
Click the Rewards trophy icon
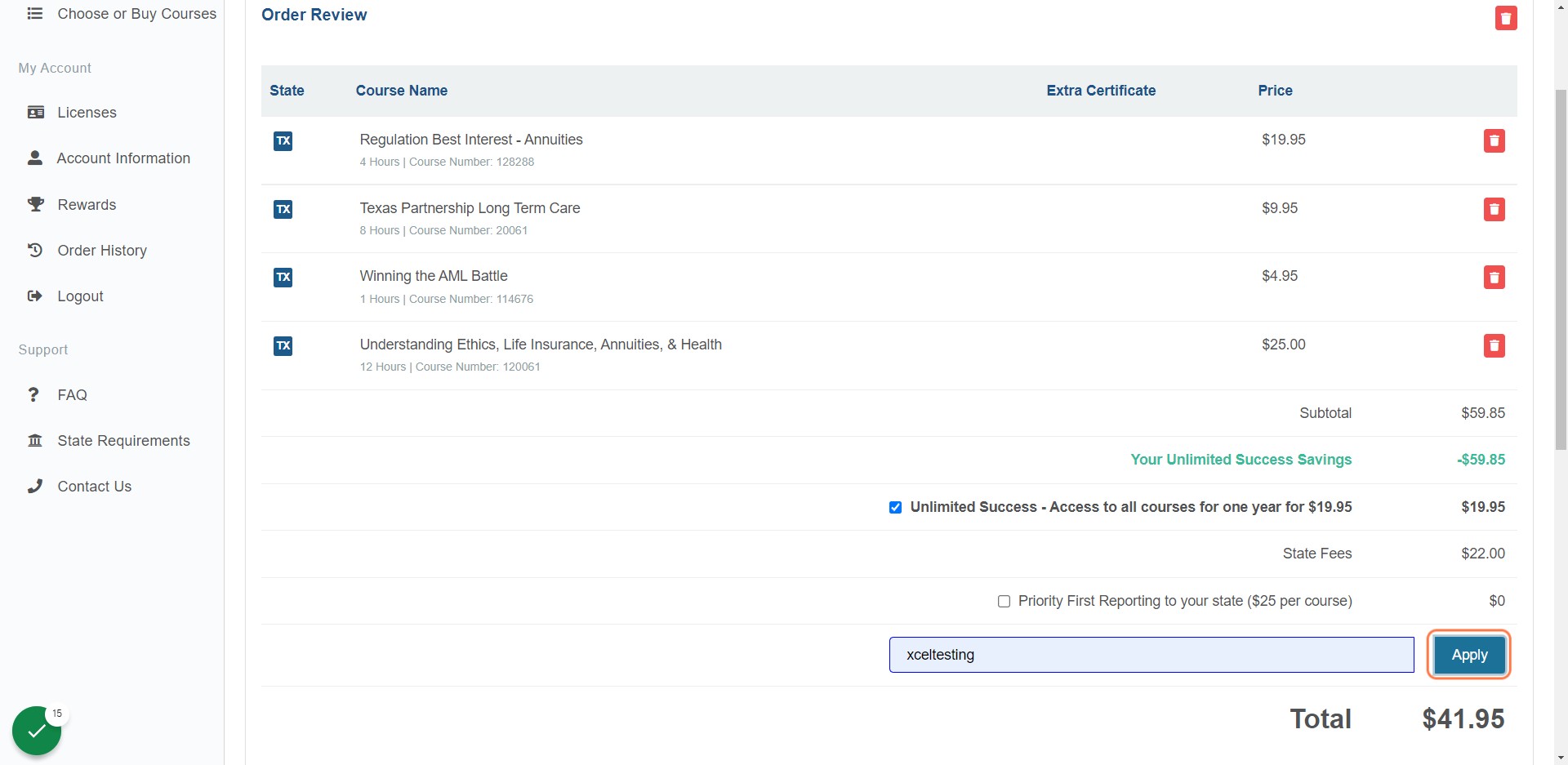click(x=36, y=204)
